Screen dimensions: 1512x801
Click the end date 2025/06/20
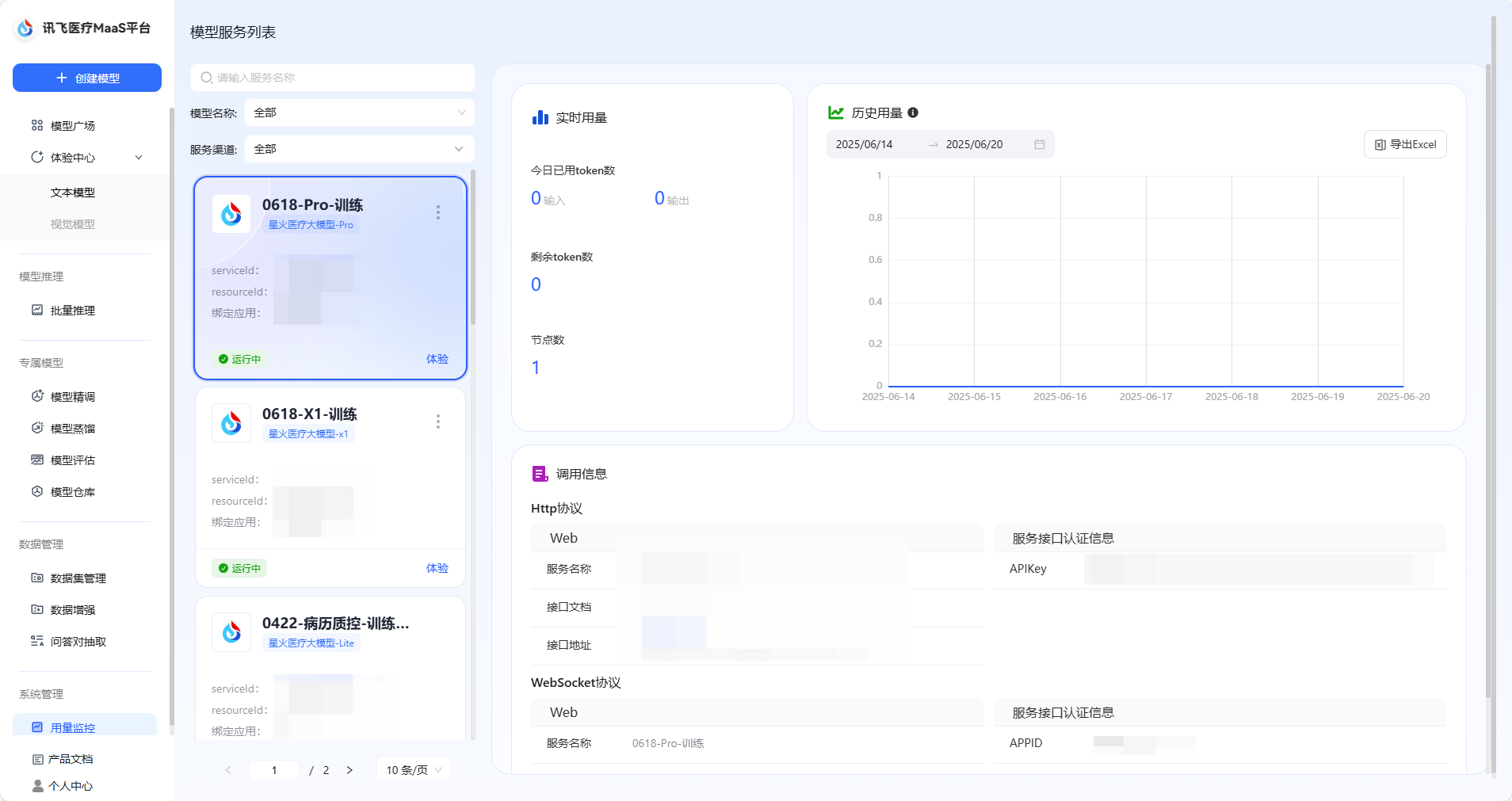click(974, 144)
